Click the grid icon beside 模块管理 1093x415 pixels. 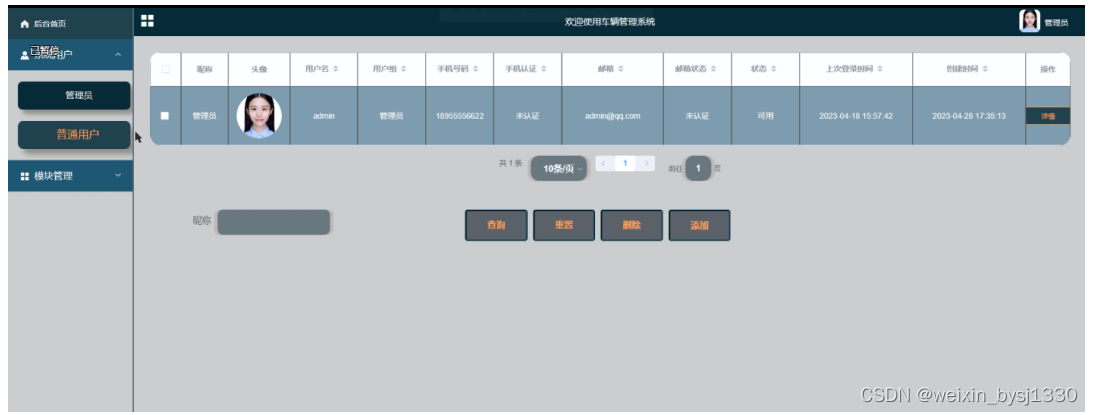[x=25, y=176]
